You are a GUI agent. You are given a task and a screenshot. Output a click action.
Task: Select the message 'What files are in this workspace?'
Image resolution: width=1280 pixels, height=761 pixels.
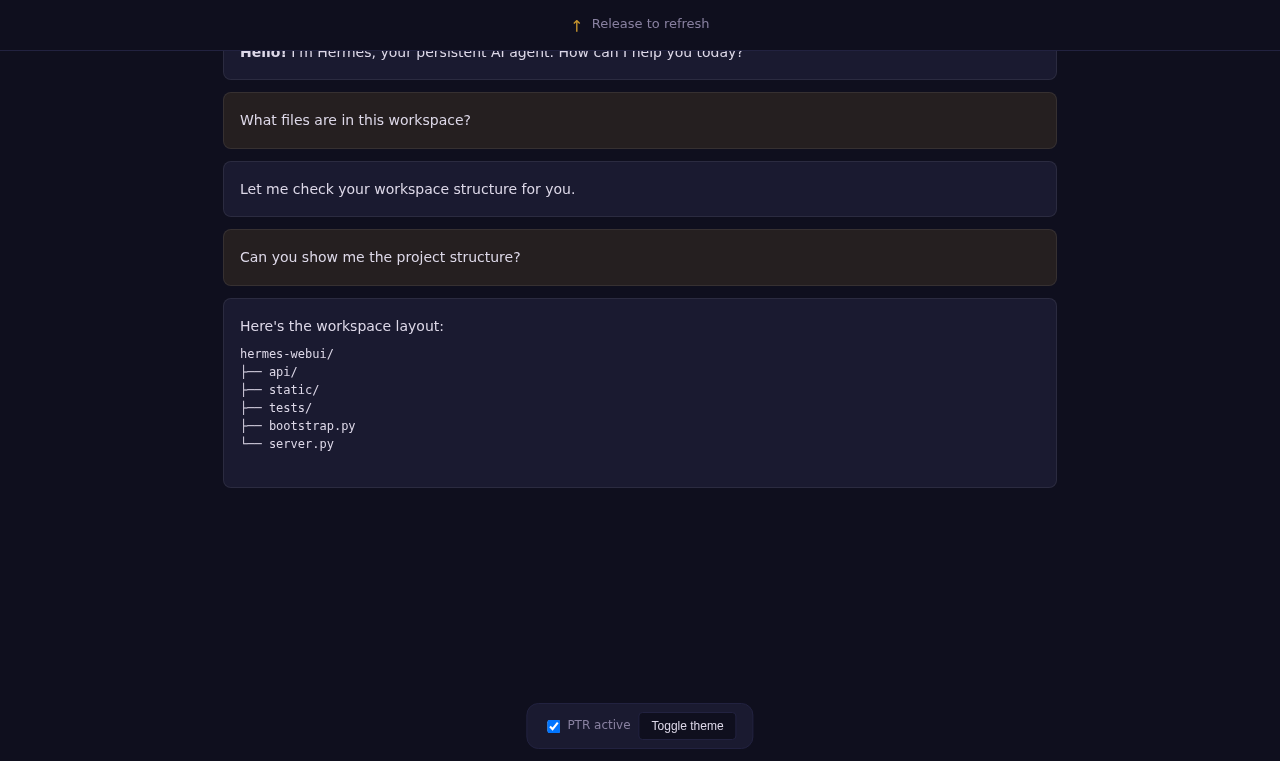[640, 120]
